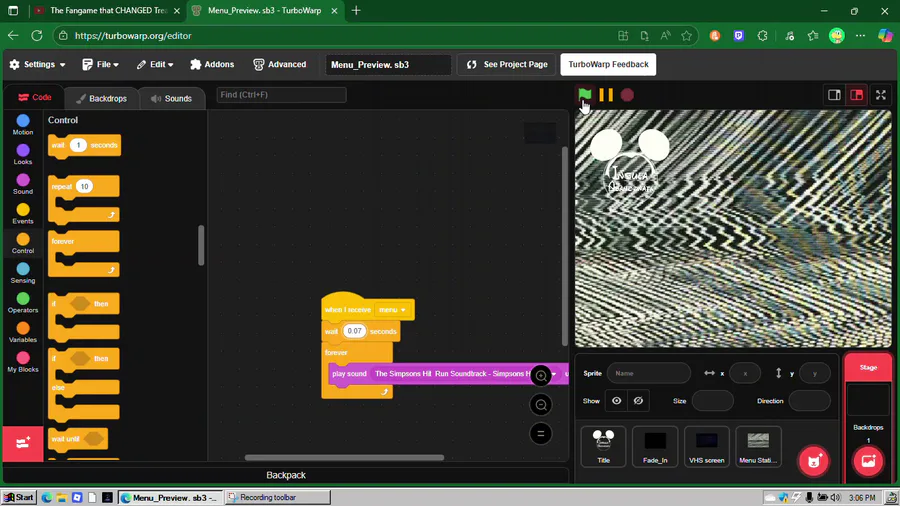Select the Sensing block category
This screenshot has height=506, width=900.
[x=23, y=273]
